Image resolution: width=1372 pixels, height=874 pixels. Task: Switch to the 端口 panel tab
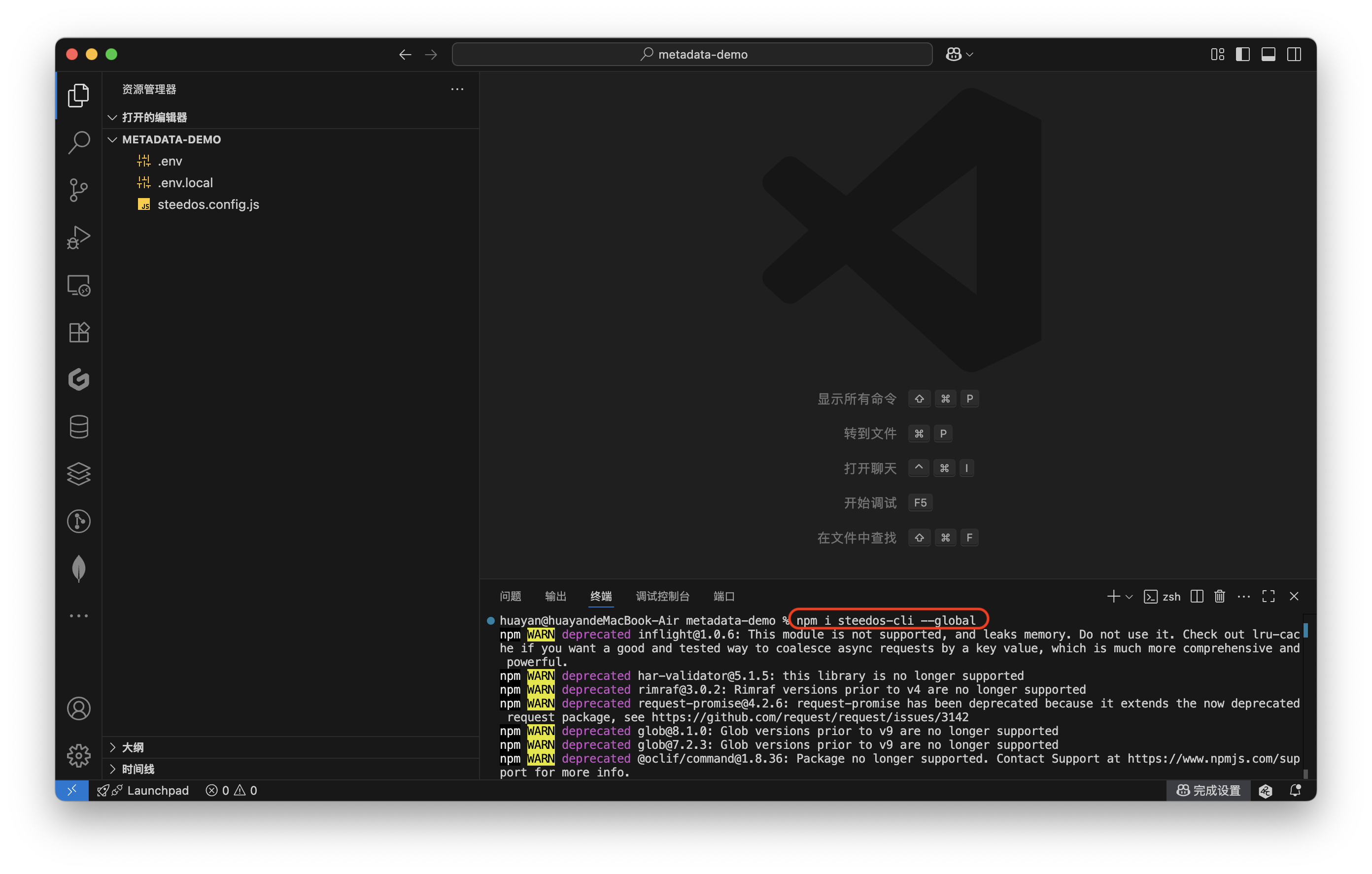pyautogui.click(x=723, y=597)
